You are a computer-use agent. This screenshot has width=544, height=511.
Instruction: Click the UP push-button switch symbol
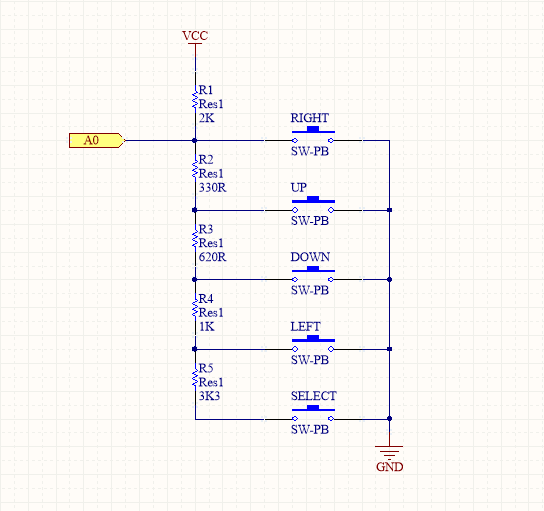point(313,205)
